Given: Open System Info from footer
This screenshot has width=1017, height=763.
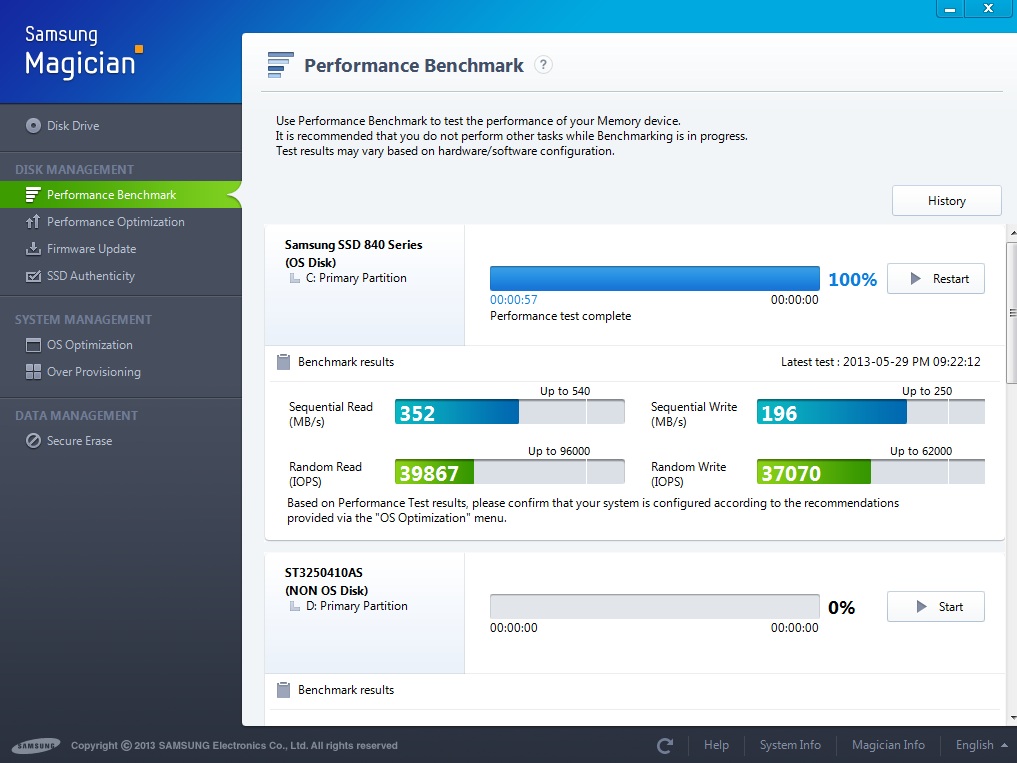Looking at the screenshot, I should 790,745.
